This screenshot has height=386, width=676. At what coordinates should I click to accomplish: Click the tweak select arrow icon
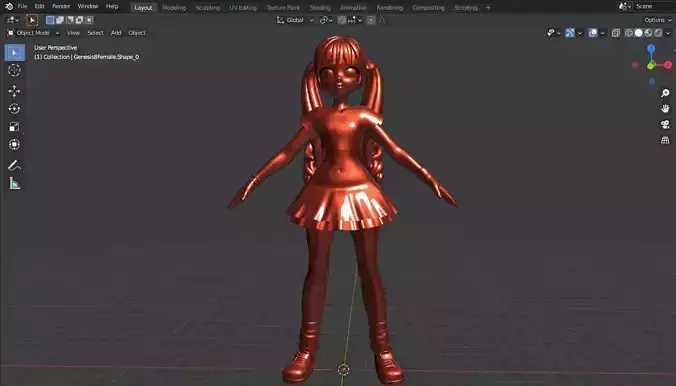pyautogui.click(x=32, y=20)
